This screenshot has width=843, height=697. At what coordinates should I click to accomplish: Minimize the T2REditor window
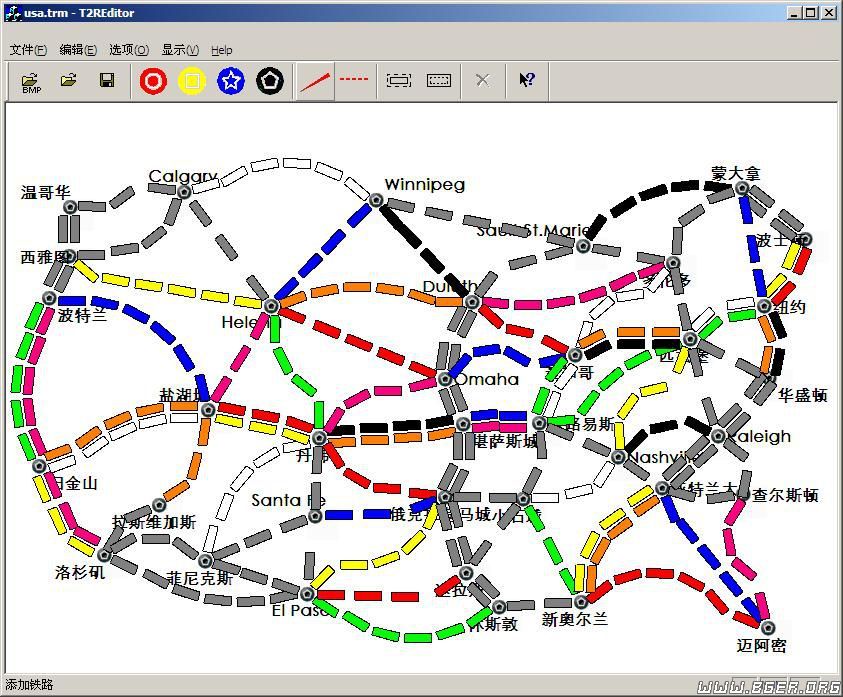click(795, 13)
